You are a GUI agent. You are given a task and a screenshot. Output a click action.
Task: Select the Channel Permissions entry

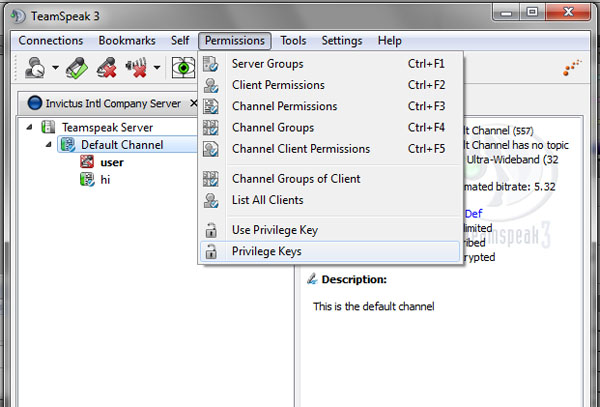tap(330, 106)
